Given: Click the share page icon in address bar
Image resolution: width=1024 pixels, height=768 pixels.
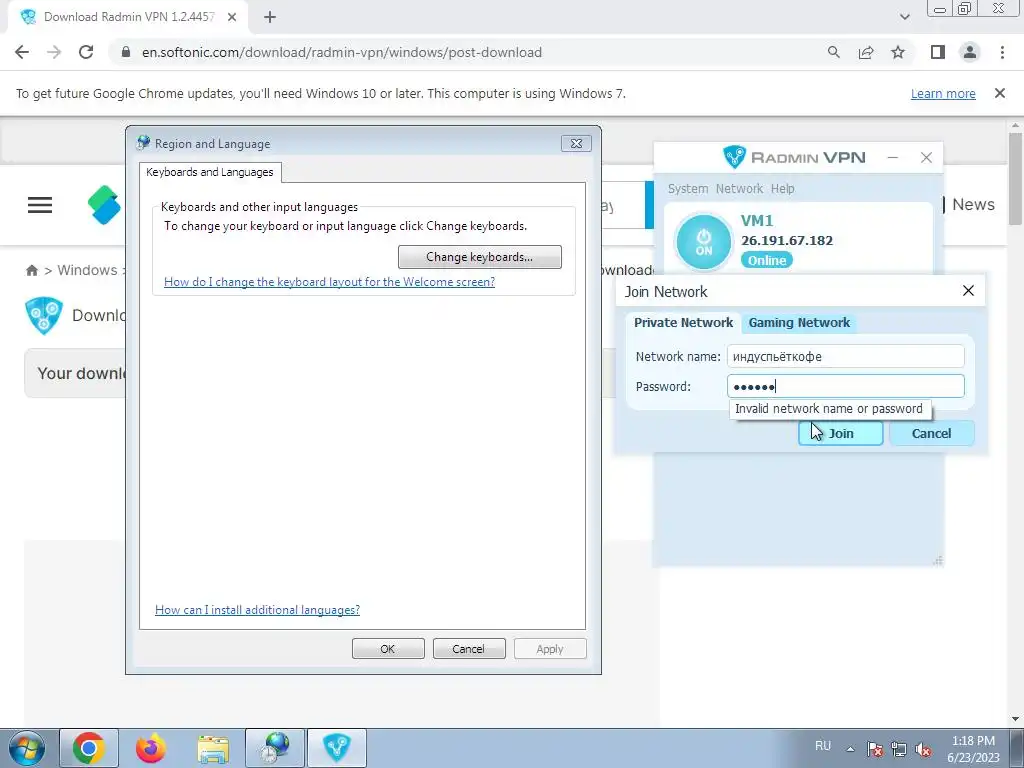Looking at the screenshot, I should (866, 52).
